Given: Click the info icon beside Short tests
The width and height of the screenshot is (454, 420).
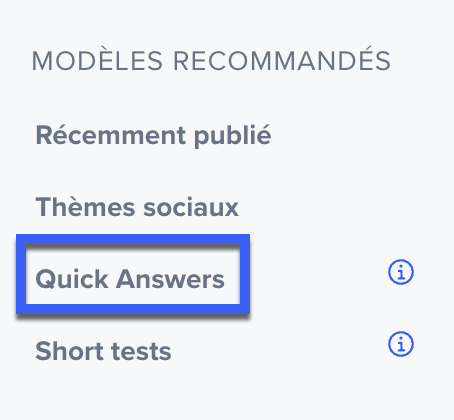Looking at the screenshot, I should click(401, 344).
